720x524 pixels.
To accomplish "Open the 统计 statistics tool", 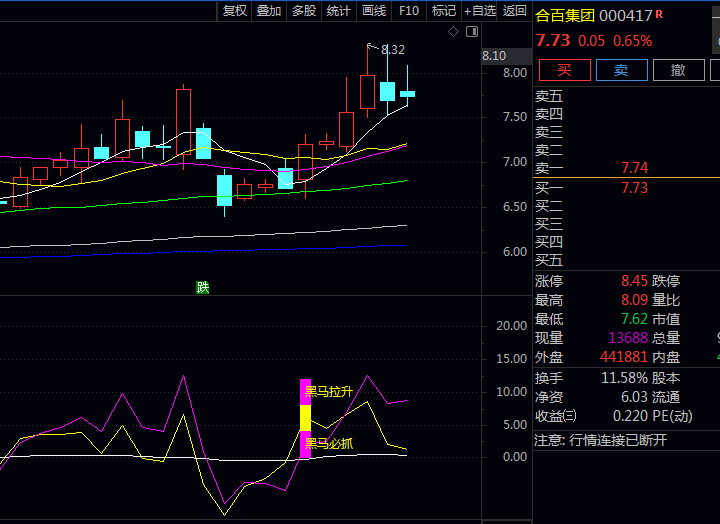I will (x=339, y=11).
